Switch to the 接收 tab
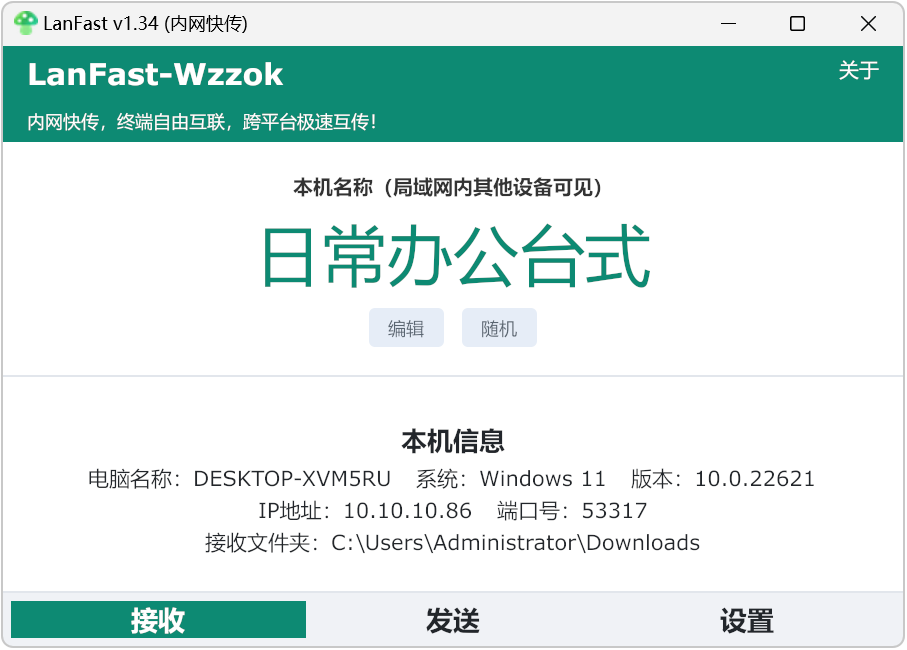This screenshot has width=907, height=650. pos(158,619)
